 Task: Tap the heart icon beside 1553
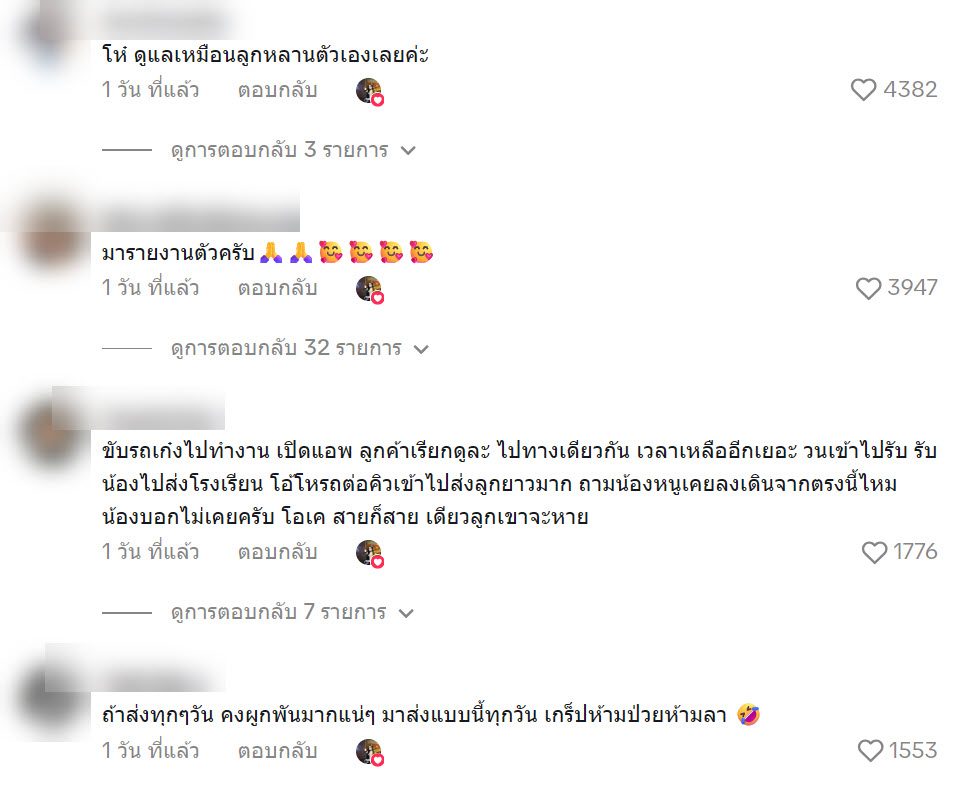pyautogui.click(x=870, y=750)
